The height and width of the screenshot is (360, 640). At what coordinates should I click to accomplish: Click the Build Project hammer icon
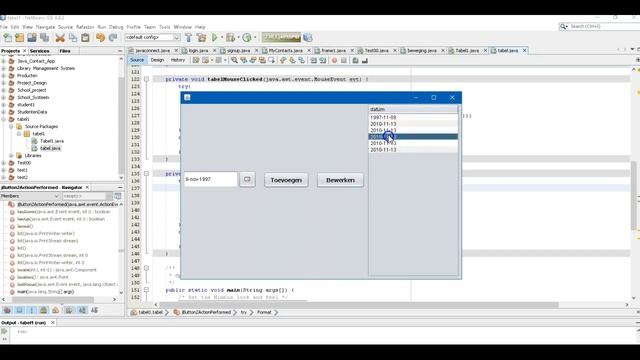tap(188, 38)
